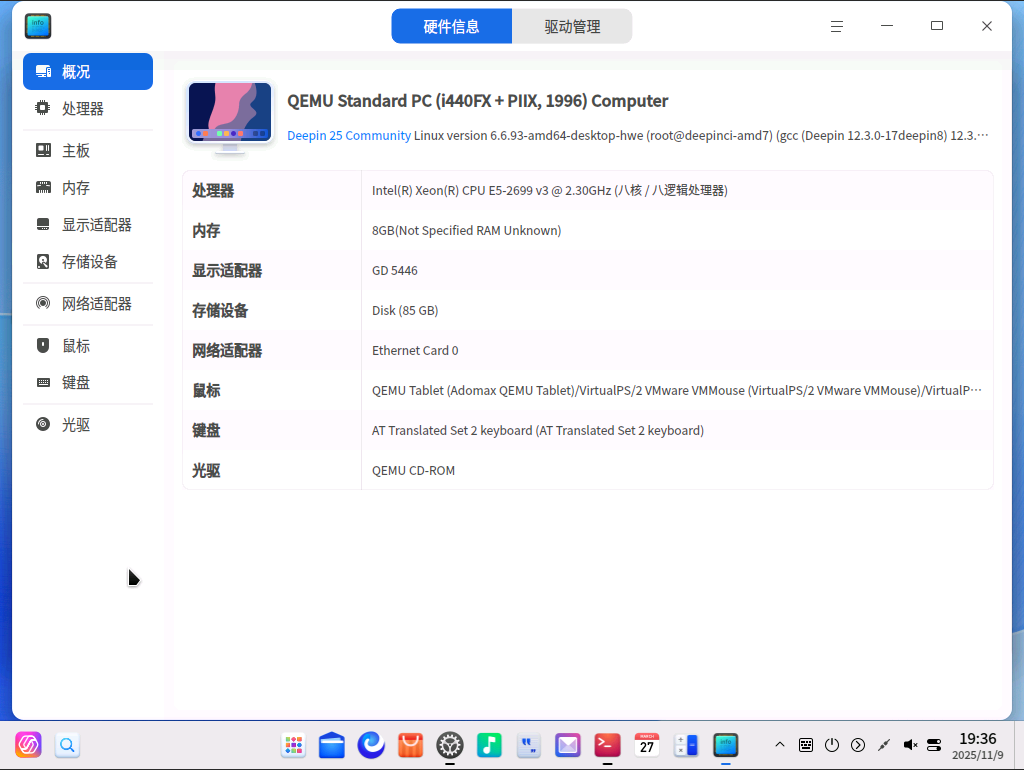Open the 存储设备 icon in the sidebar
This screenshot has width=1024, height=770.
pyautogui.click(x=43, y=262)
